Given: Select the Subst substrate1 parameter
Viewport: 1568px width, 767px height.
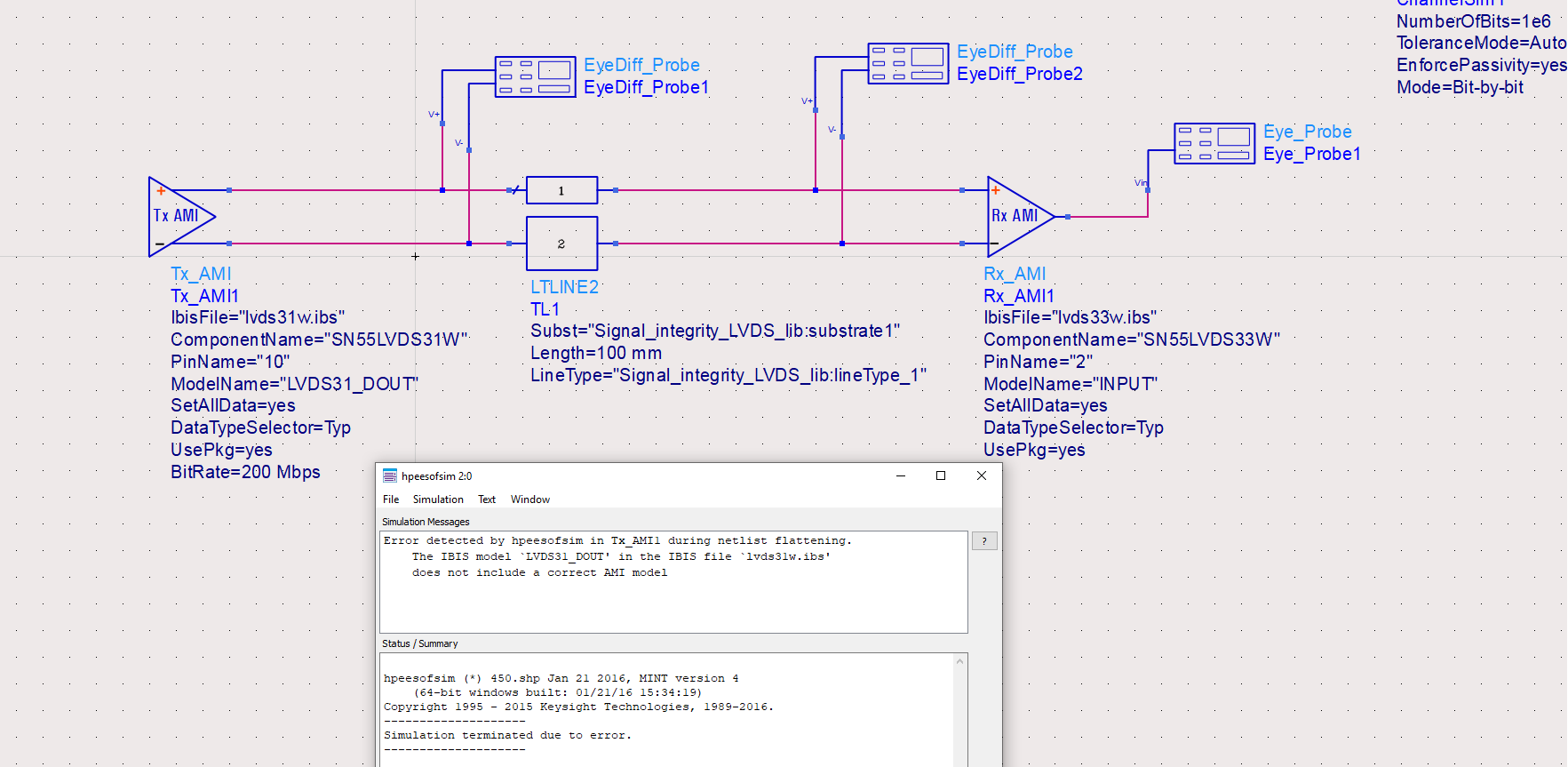Looking at the screenshot, I should (x=715, y=331).
